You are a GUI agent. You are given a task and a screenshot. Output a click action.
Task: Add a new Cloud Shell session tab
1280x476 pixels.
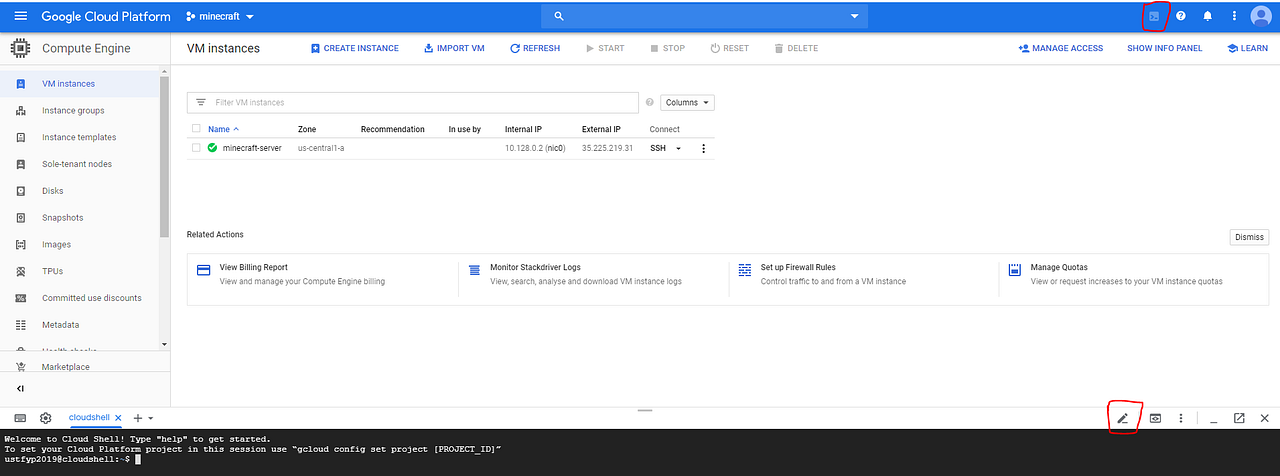pyautogui.click(x=138, y=418)
